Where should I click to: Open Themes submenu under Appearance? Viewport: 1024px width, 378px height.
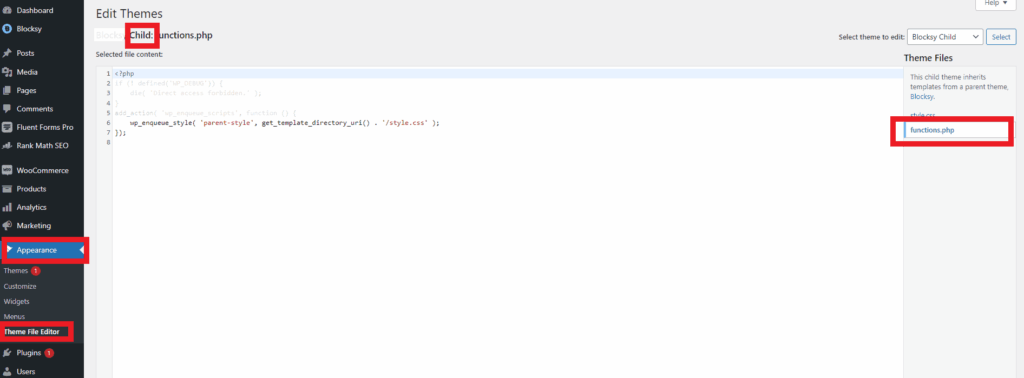[x=16, y=271]
